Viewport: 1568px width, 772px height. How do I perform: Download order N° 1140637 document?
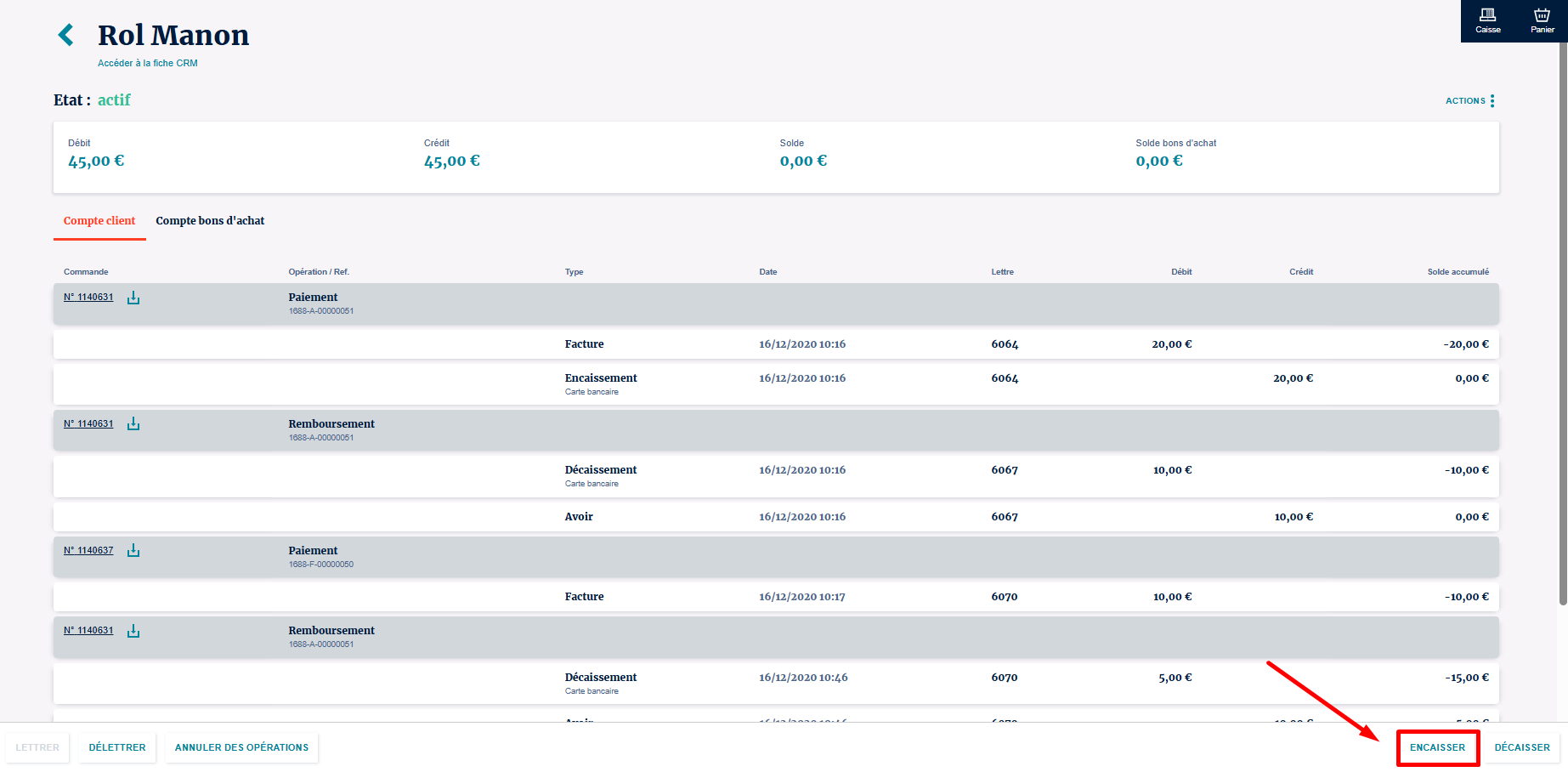[133, 551]
